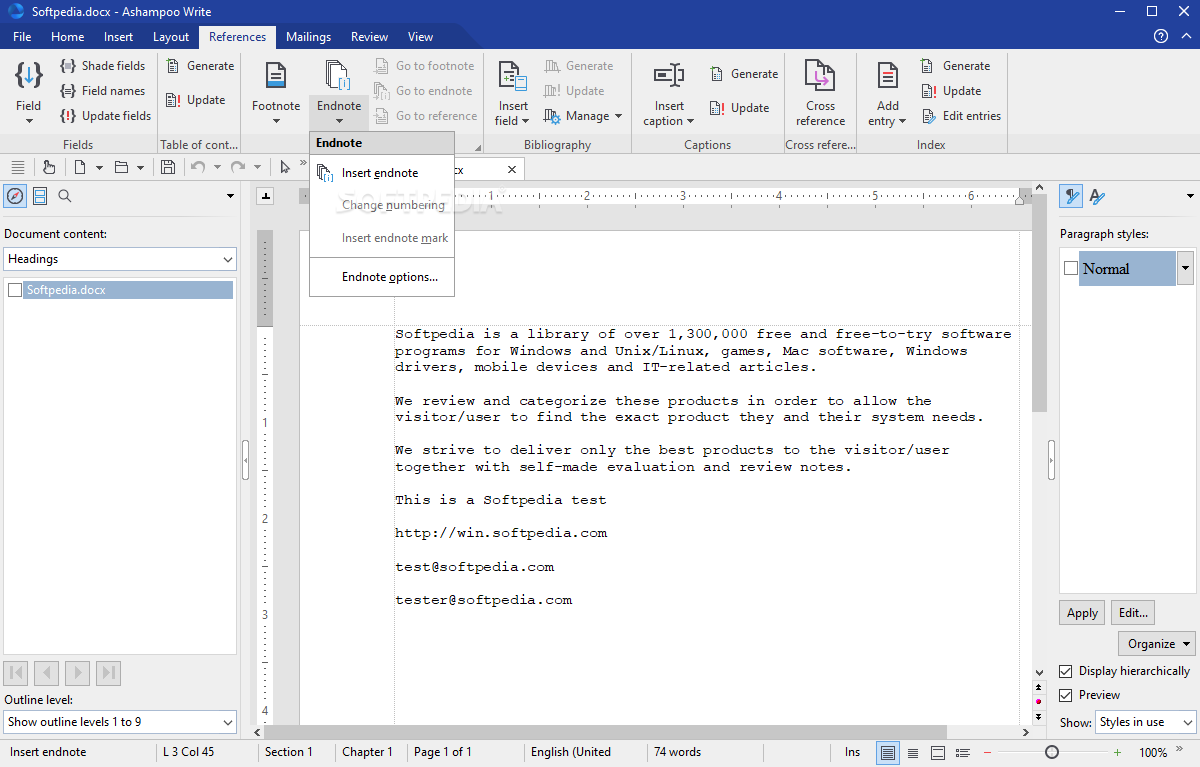Go to first heading navigation button

click(x=16, y=673)
